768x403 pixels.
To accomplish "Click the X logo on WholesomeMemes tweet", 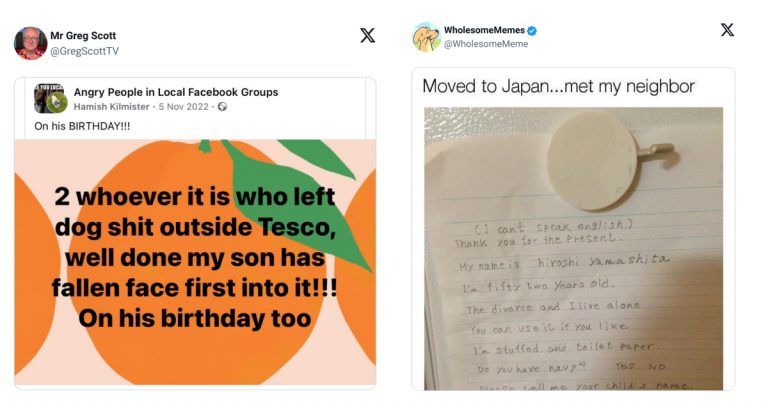I will coord(727,30).
